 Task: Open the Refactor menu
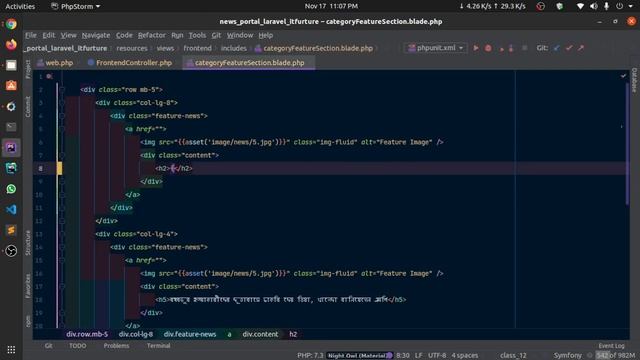pyautogui.click(x=151, y=35)
